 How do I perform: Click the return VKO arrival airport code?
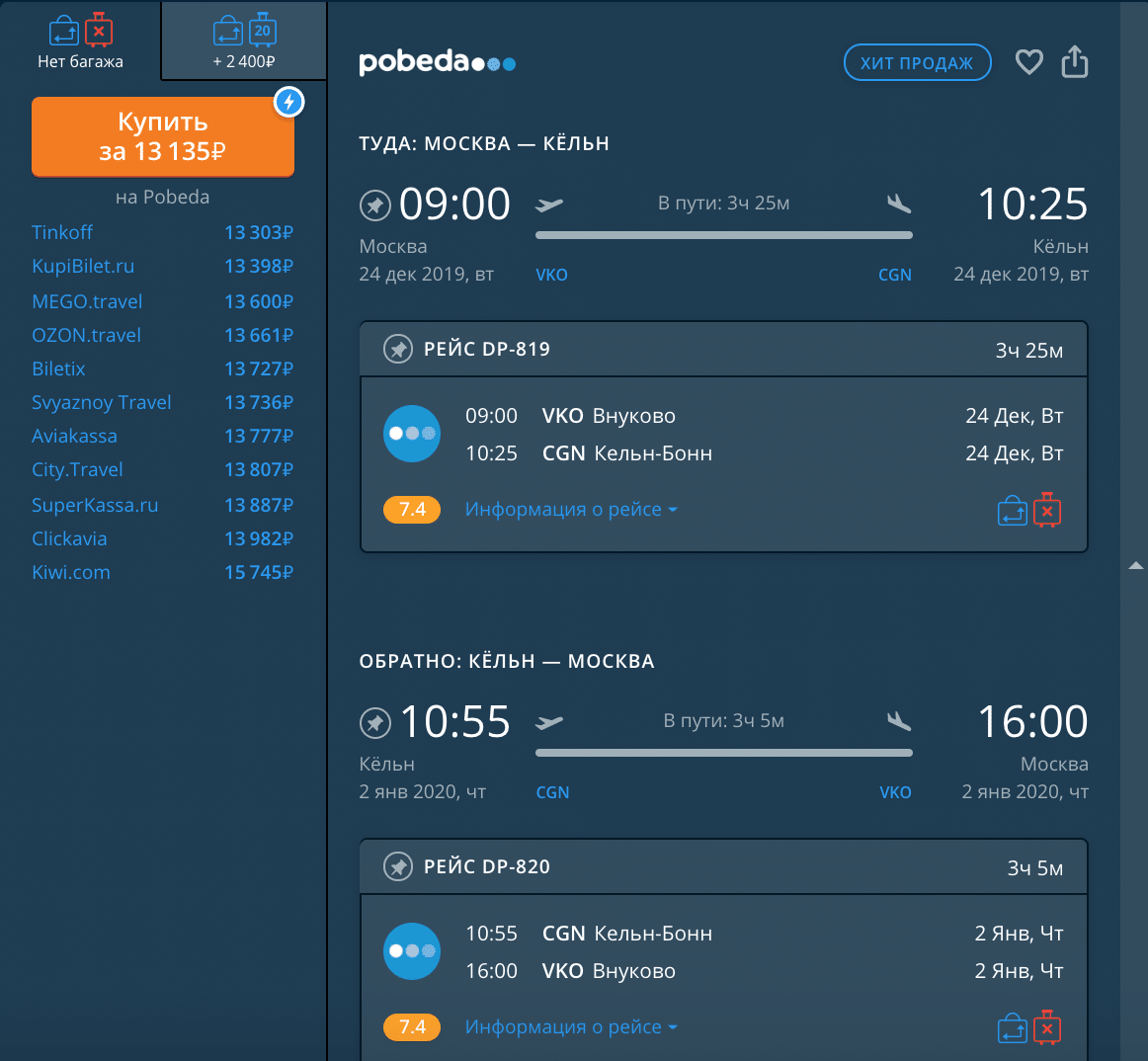tap(895, 792)
